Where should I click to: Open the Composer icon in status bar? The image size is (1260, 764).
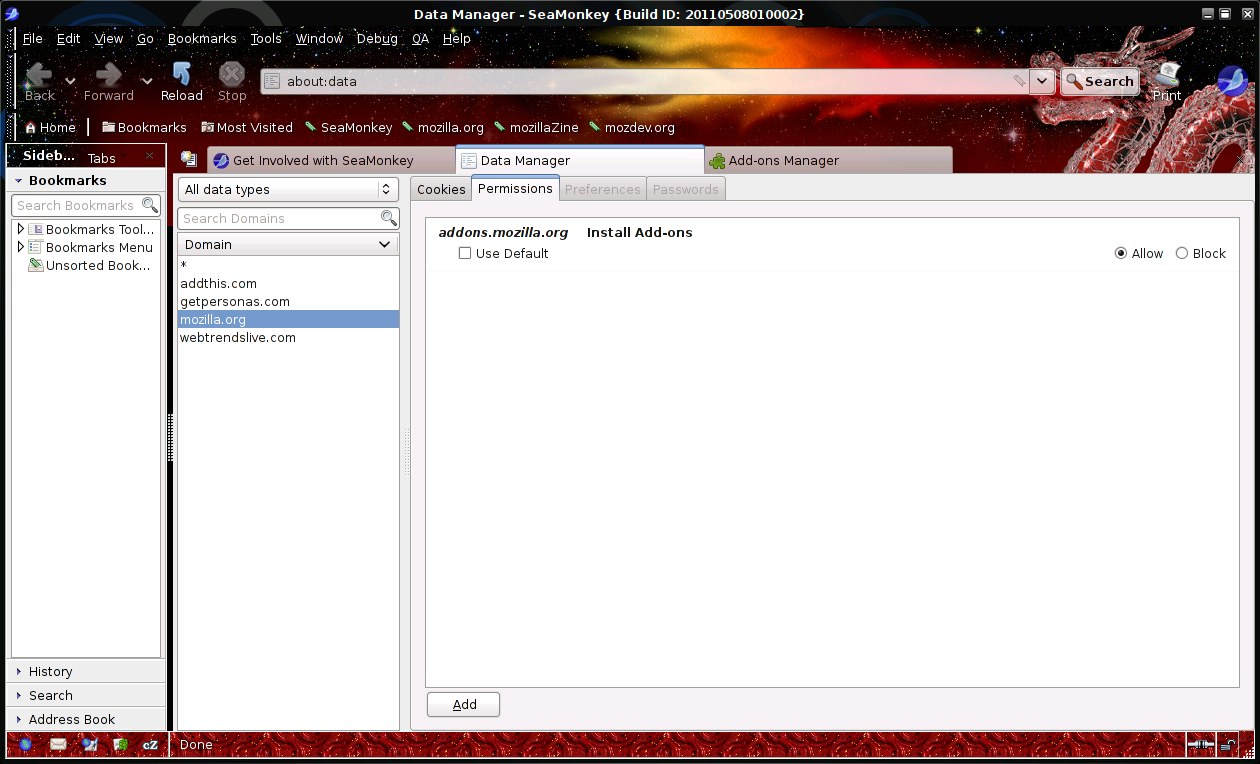pos(89,744)
